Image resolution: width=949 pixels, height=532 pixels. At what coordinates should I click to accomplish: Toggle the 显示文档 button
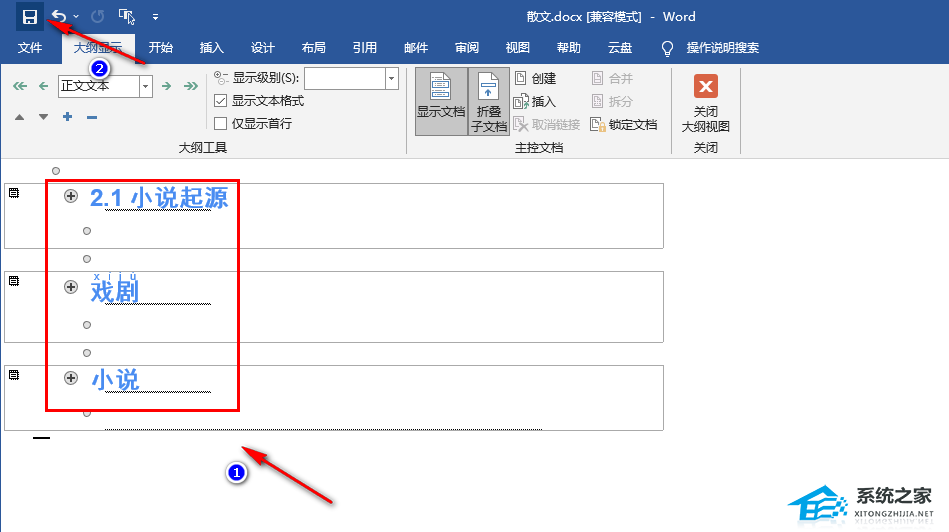tap(441, 101)
